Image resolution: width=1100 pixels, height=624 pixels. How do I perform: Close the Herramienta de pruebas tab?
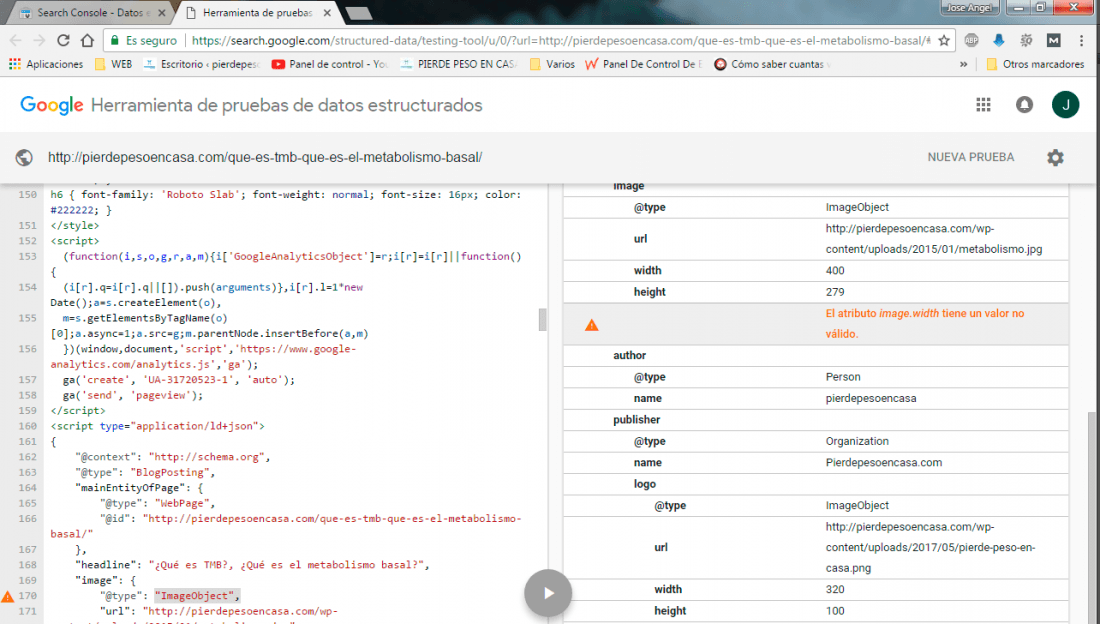327,13
